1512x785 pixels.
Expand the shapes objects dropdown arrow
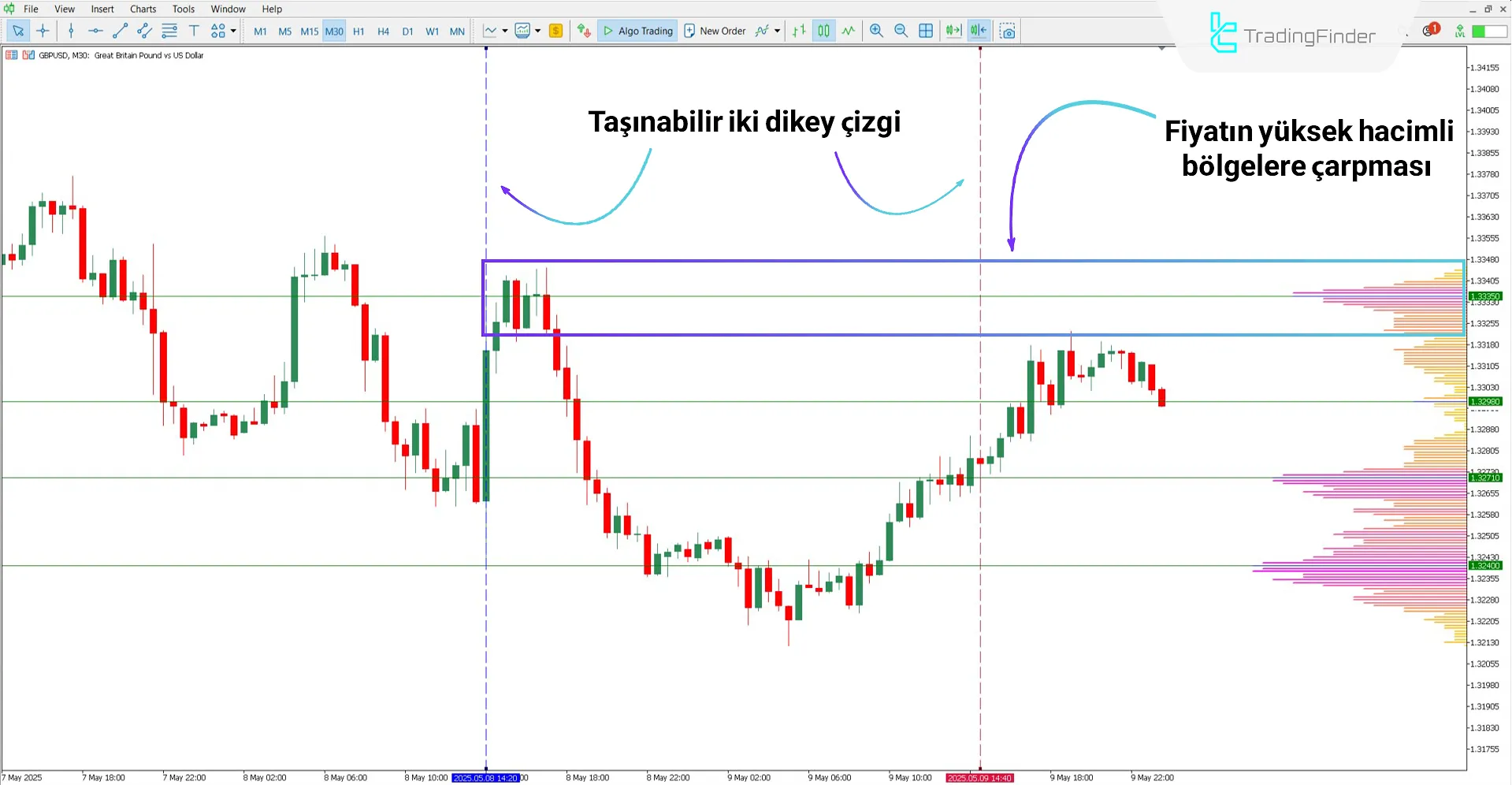[x=233, y=31]
